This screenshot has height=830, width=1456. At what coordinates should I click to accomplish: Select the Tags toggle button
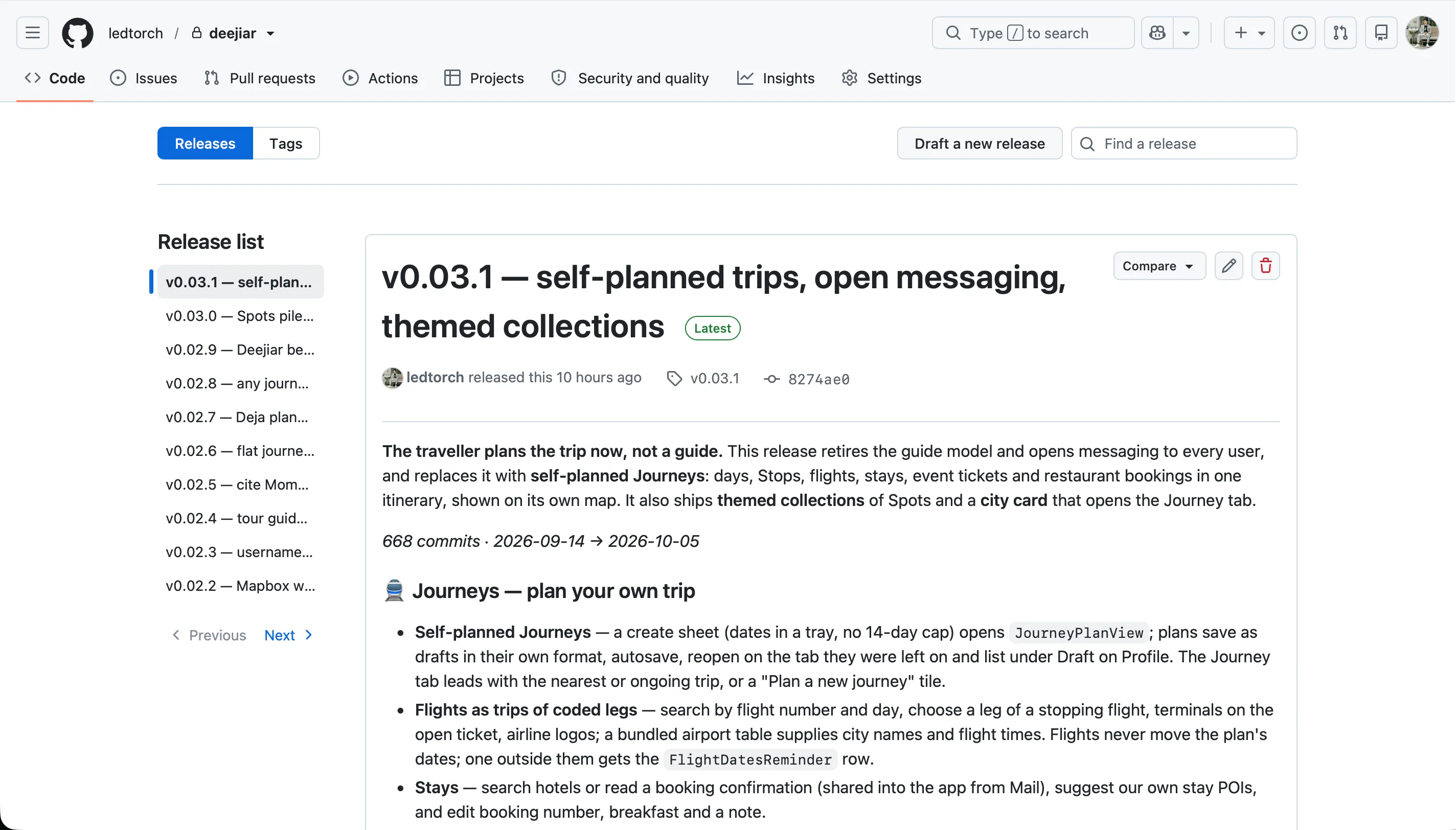pyautogui.click(x=286, y=143)
